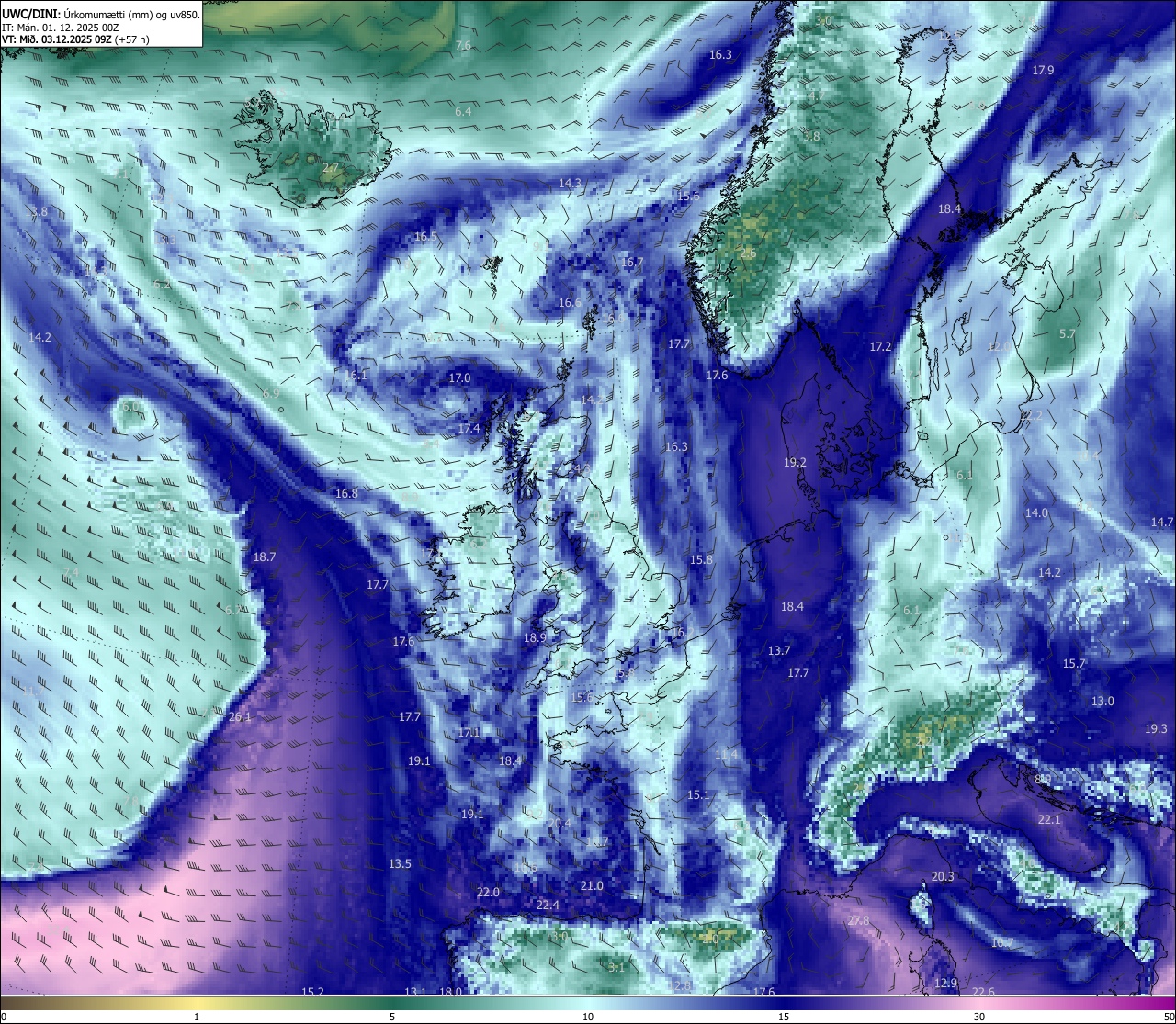Image resolution: width=1176 pixels, height=1024 pixels.
Task: Click the map value '18.9'
Action: (x=535, y=637)
